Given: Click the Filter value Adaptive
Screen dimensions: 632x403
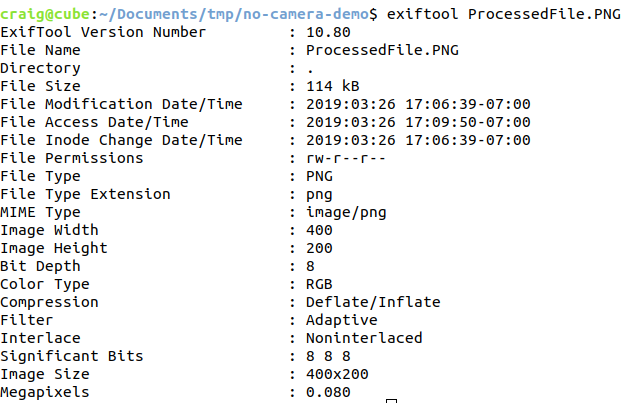Looking at the screenshot, I should coord(342,320).
